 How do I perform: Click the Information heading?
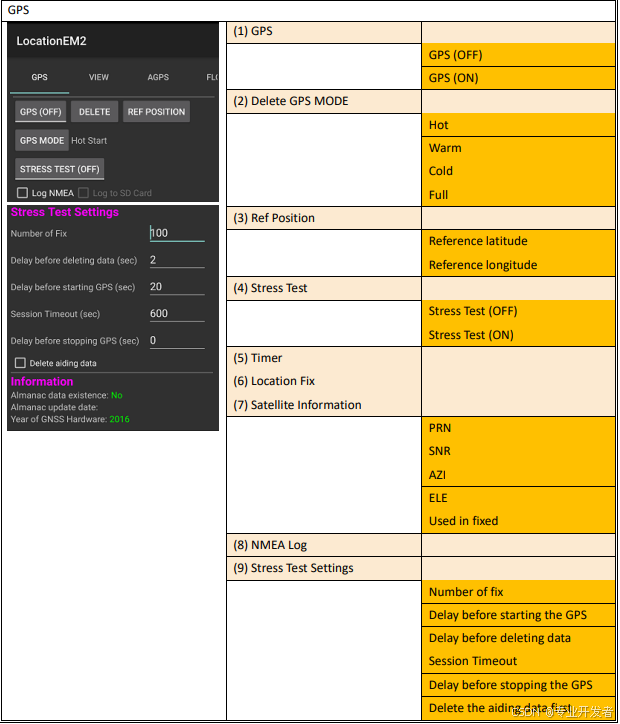coord(42,381)
